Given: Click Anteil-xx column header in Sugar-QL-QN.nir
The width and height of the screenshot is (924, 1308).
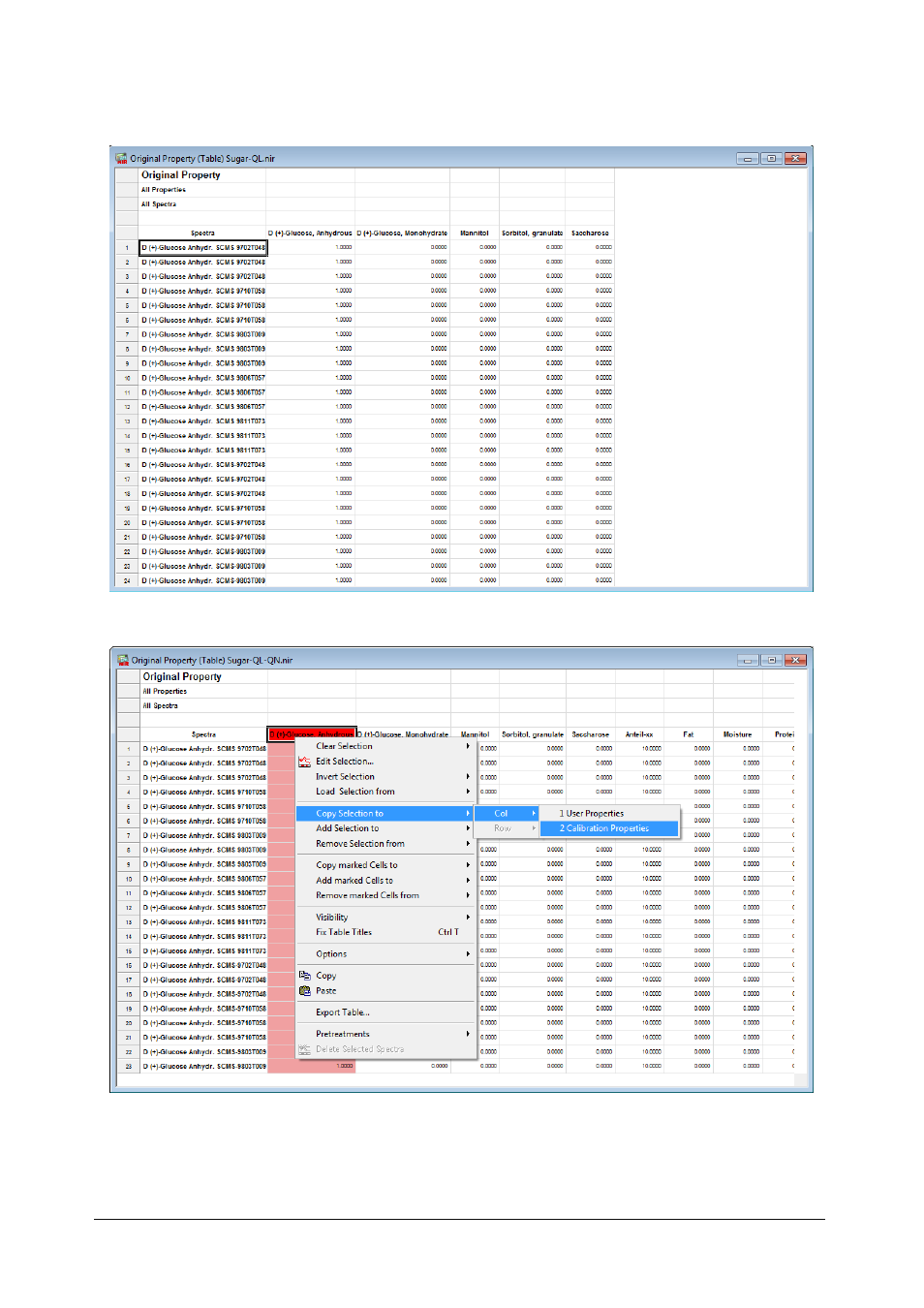Looking at the screenshot, I should [x=639, y=734].
